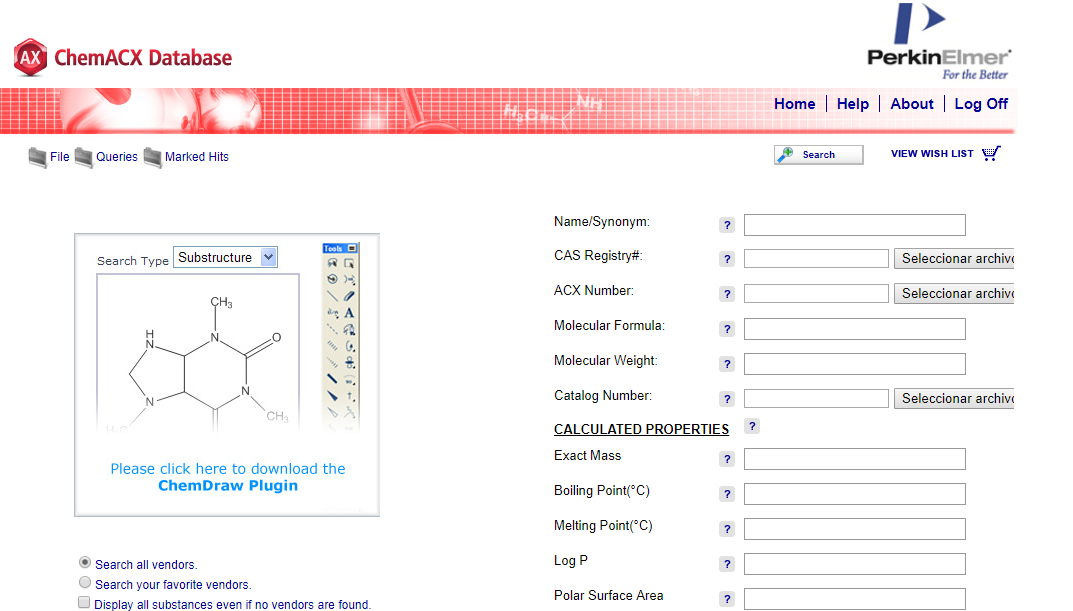This screenshot has height=611, width=1073.
Task: Click help icon beside Name/Synonym
Action: (727, 225)
